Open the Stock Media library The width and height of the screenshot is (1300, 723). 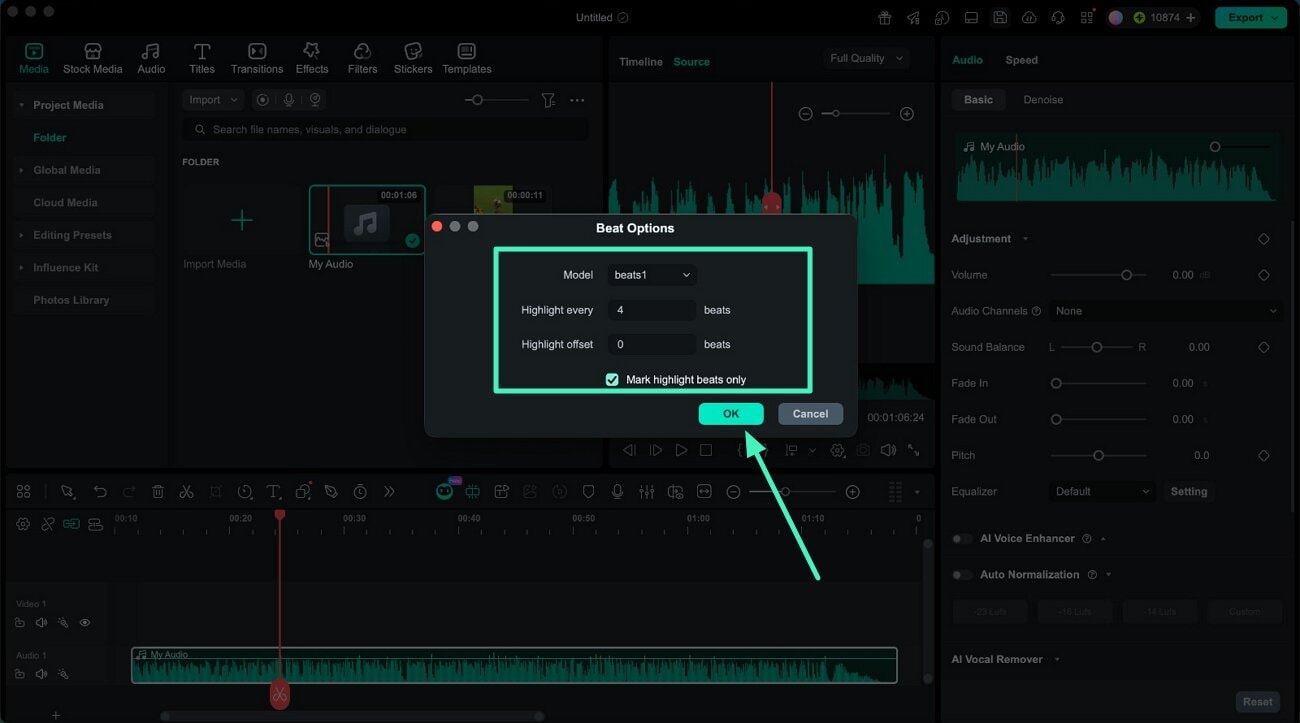[92, 58]
